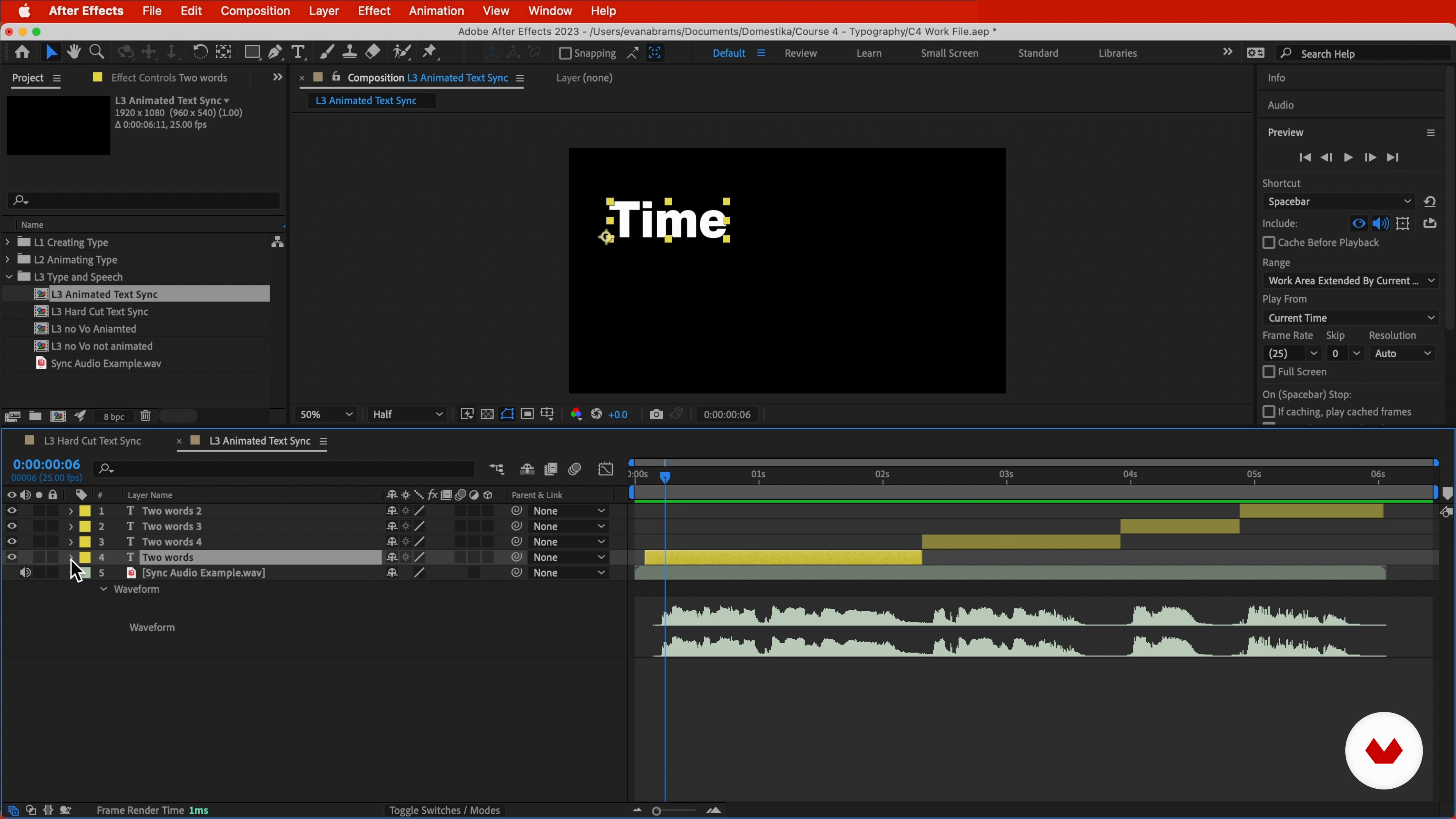Click the 8 bpc color depth button
1456x819 pixels.
pyautogui.click(x=114, y=417)
